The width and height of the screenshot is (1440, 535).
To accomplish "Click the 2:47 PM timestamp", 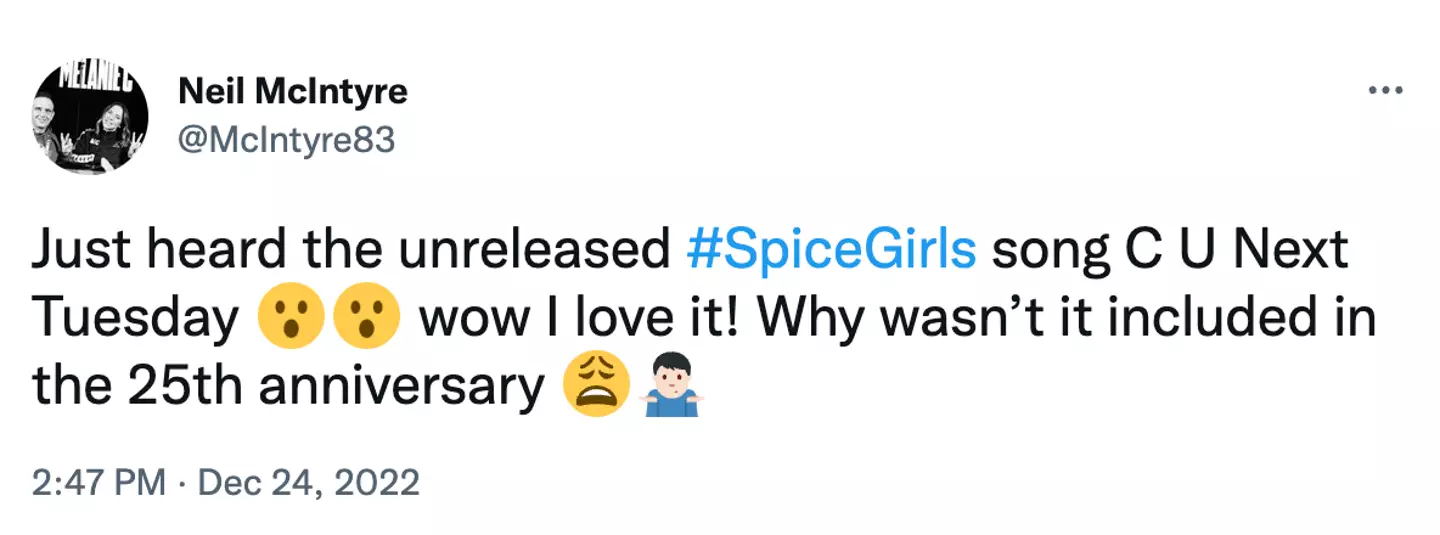I will 97,483.
